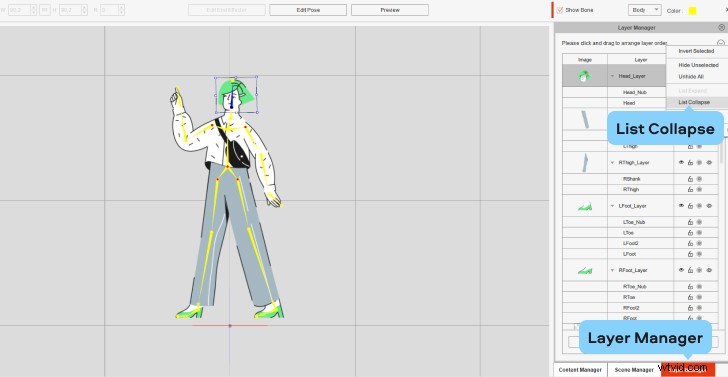Click the lock icon on RFoot2 row
Image resolution: width=728 pixels, height=377 pixels.
pyautogui.click(x=690, y=308)
